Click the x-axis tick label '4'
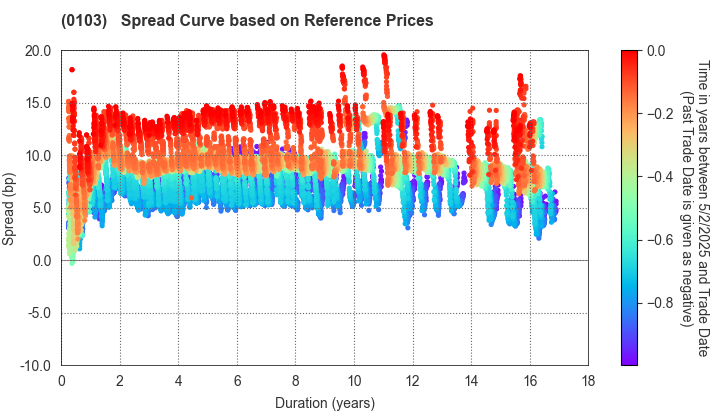This screenshot has width=720, height=420. click(x=179, y=381)
